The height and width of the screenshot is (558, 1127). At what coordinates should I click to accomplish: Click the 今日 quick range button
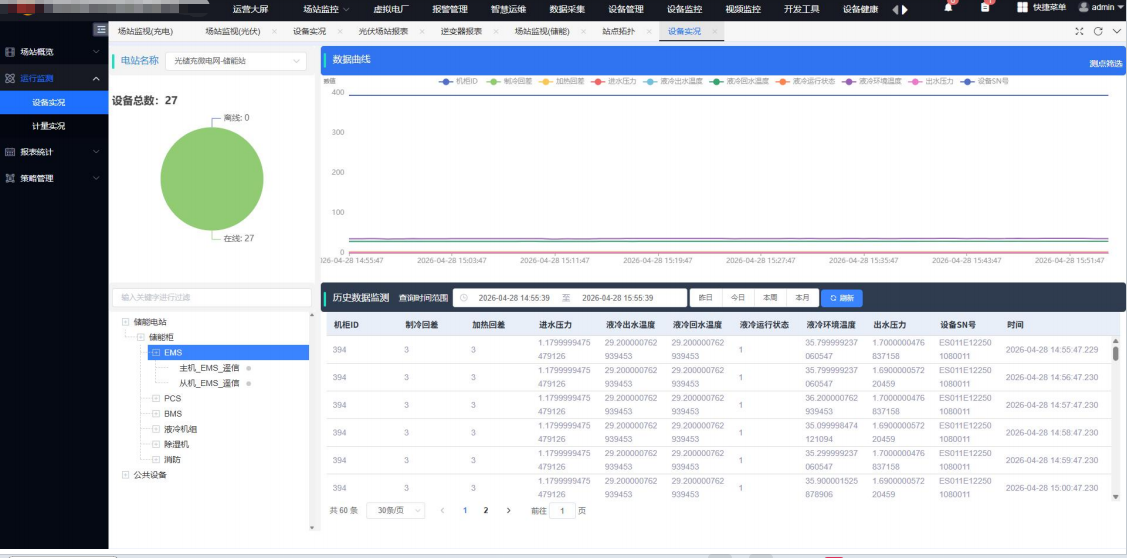click(x=738, y=298)
